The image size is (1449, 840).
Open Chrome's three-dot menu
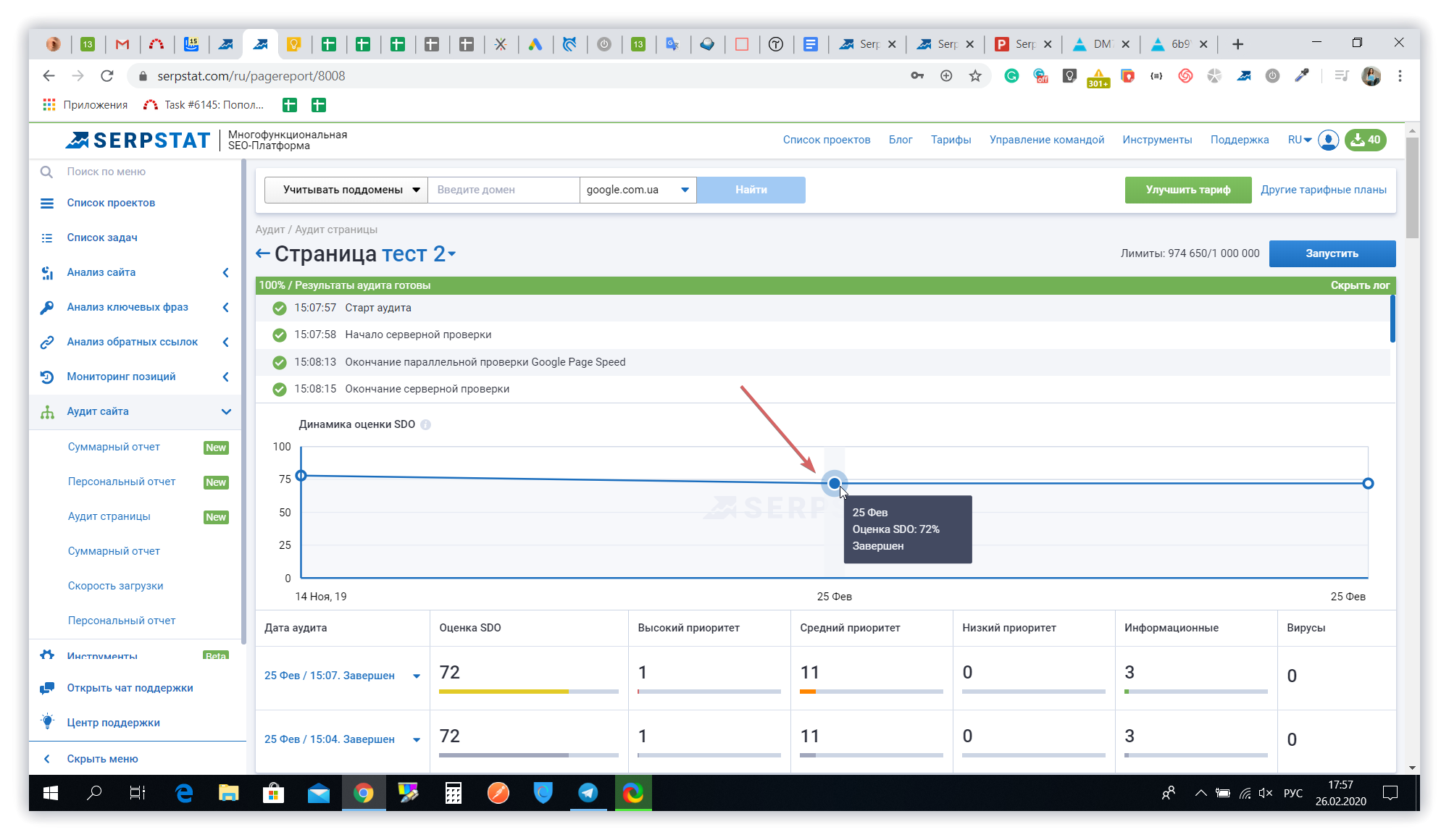[1400, 76]
